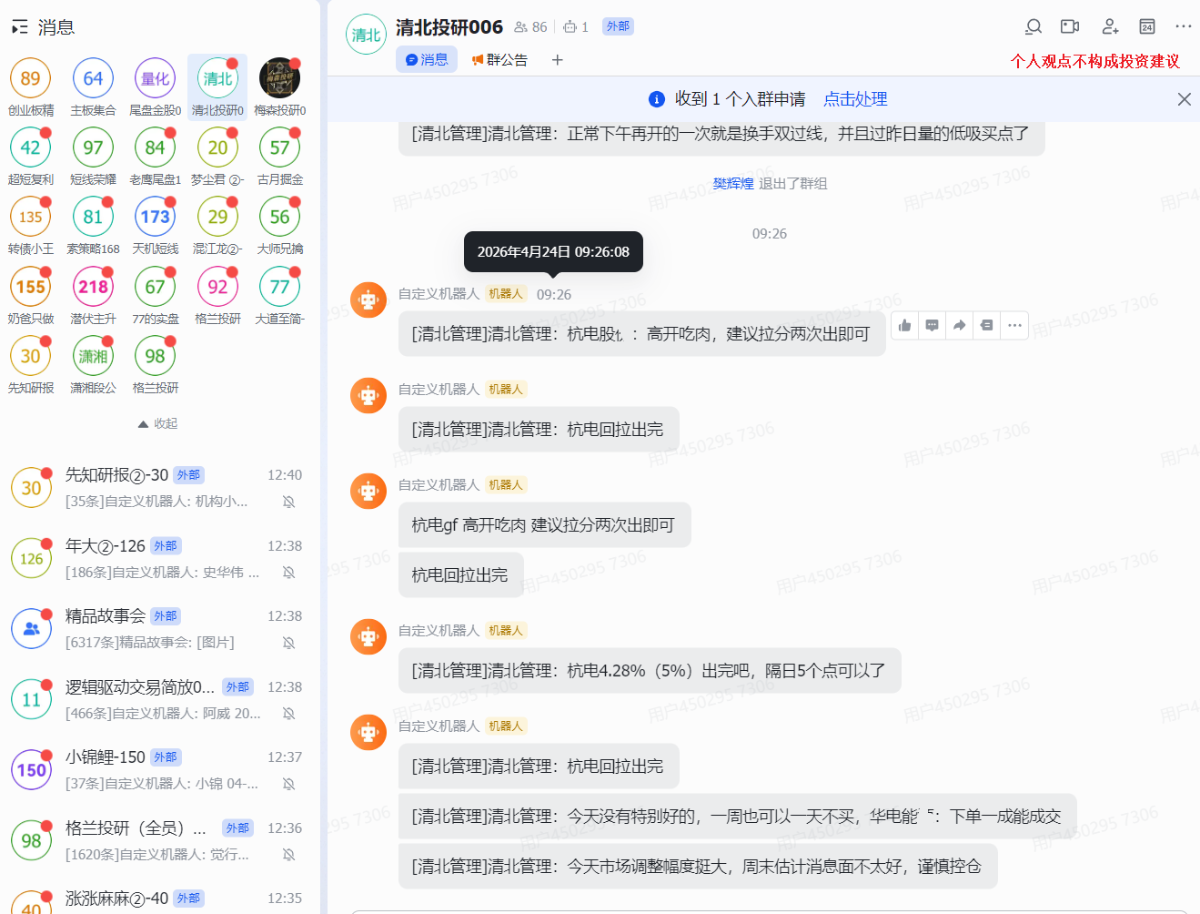This screenshot has width=1200, height=914.
Task: Click the tag icon on message toolbar
Action: point(986,325)
